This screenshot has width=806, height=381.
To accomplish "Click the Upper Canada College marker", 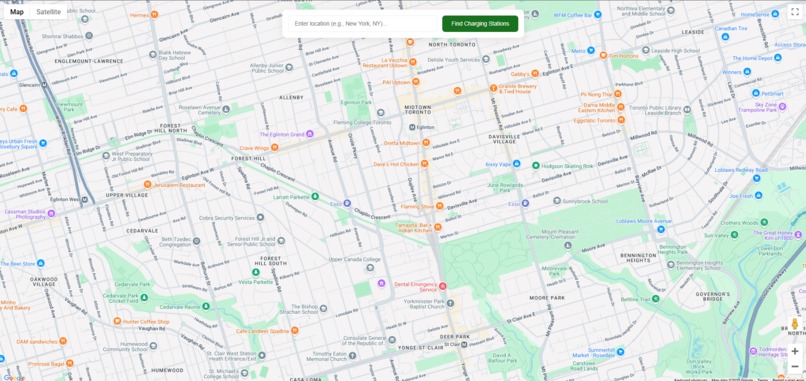I will coord(370,268).
